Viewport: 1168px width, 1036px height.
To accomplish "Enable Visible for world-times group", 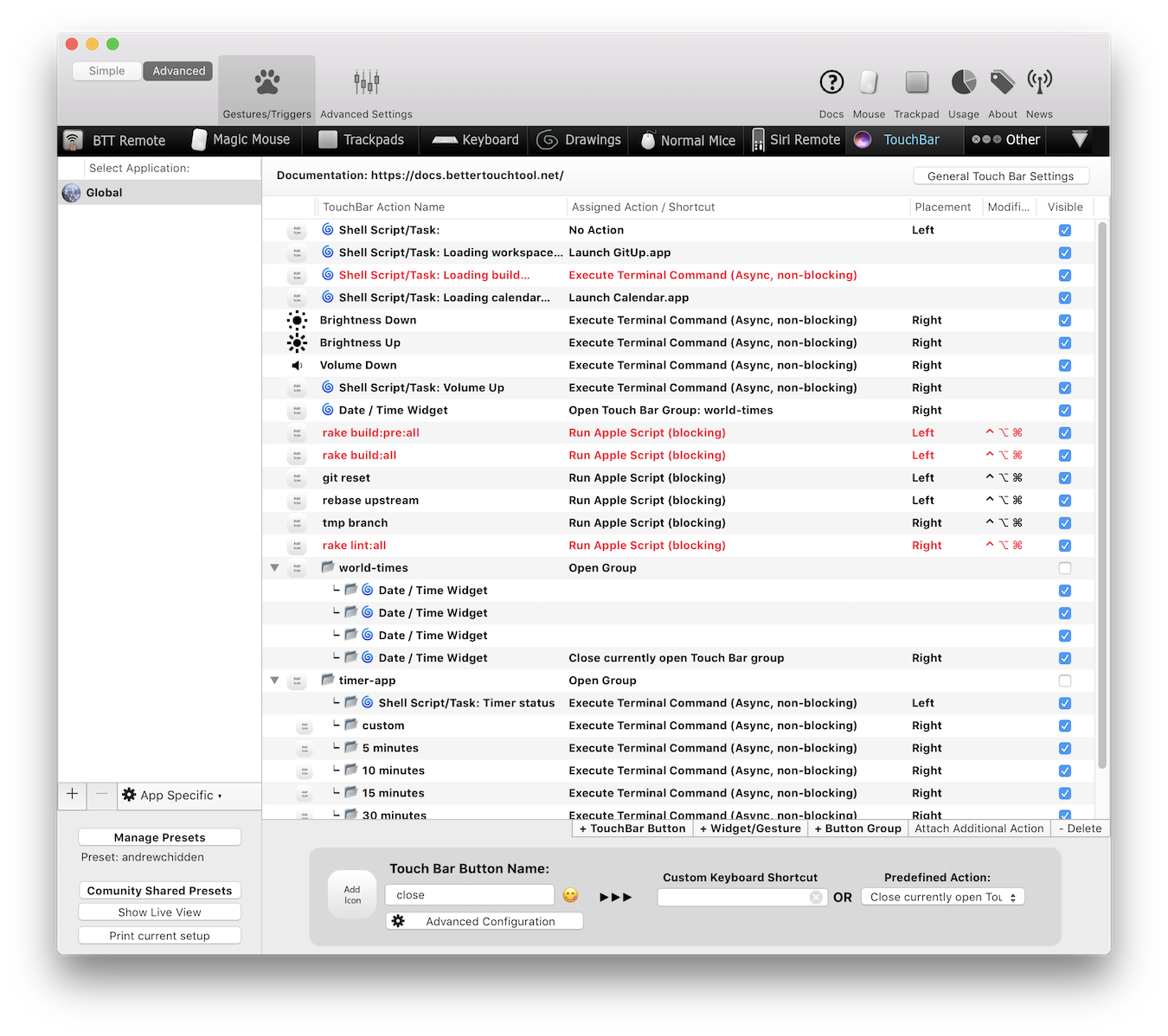I will 1065,568.
